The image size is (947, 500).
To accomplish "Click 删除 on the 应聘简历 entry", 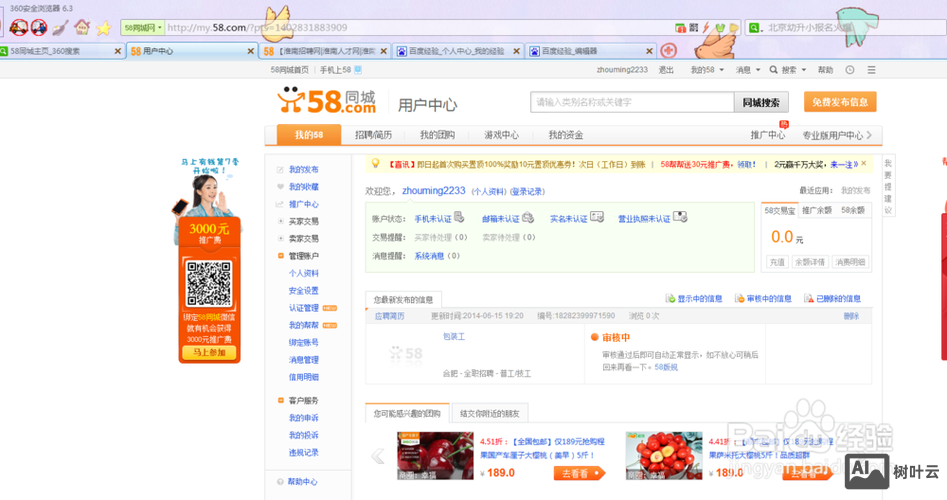I will (x=851, y=316).
